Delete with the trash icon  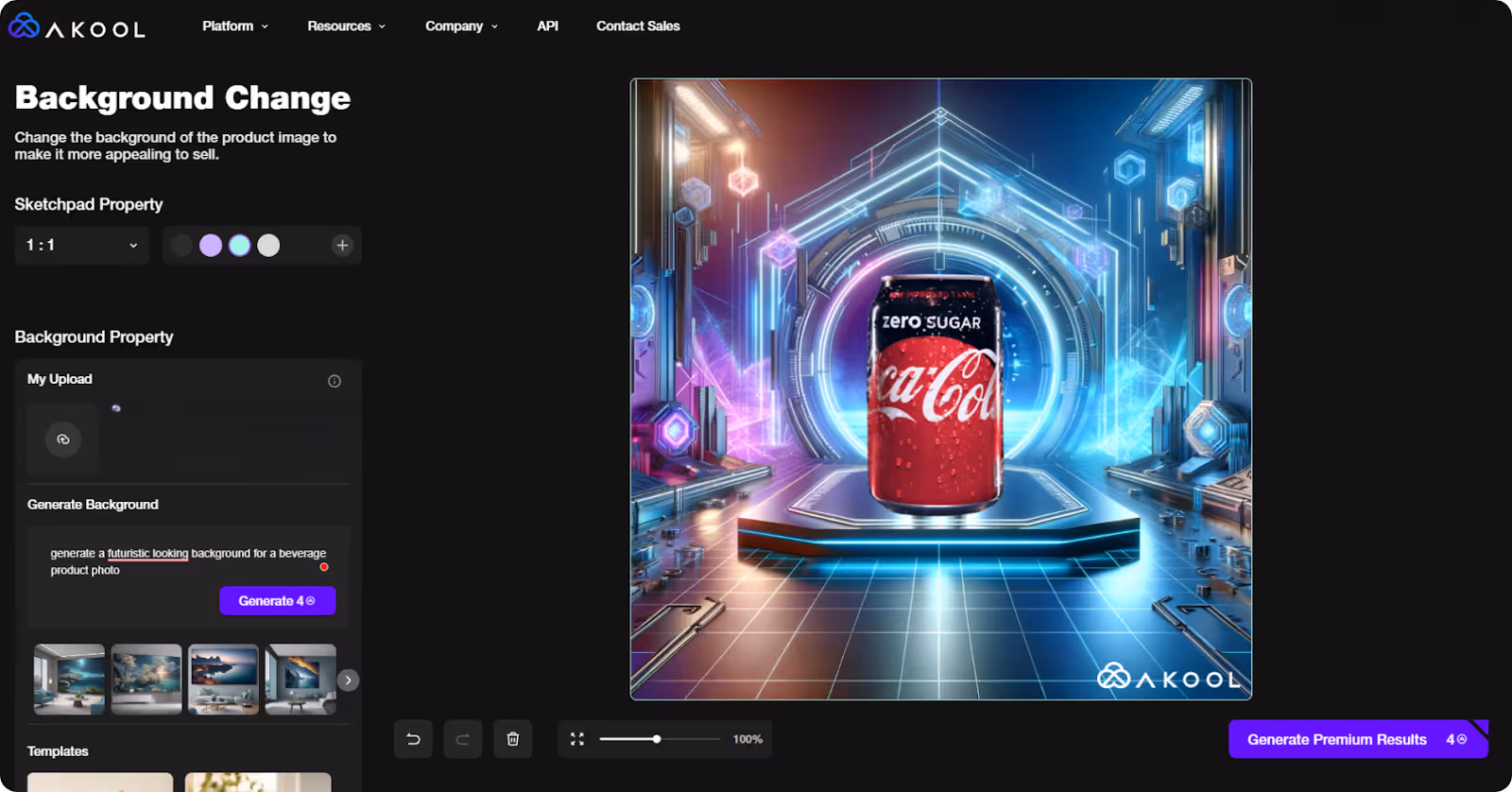click(x=512, y=739)
